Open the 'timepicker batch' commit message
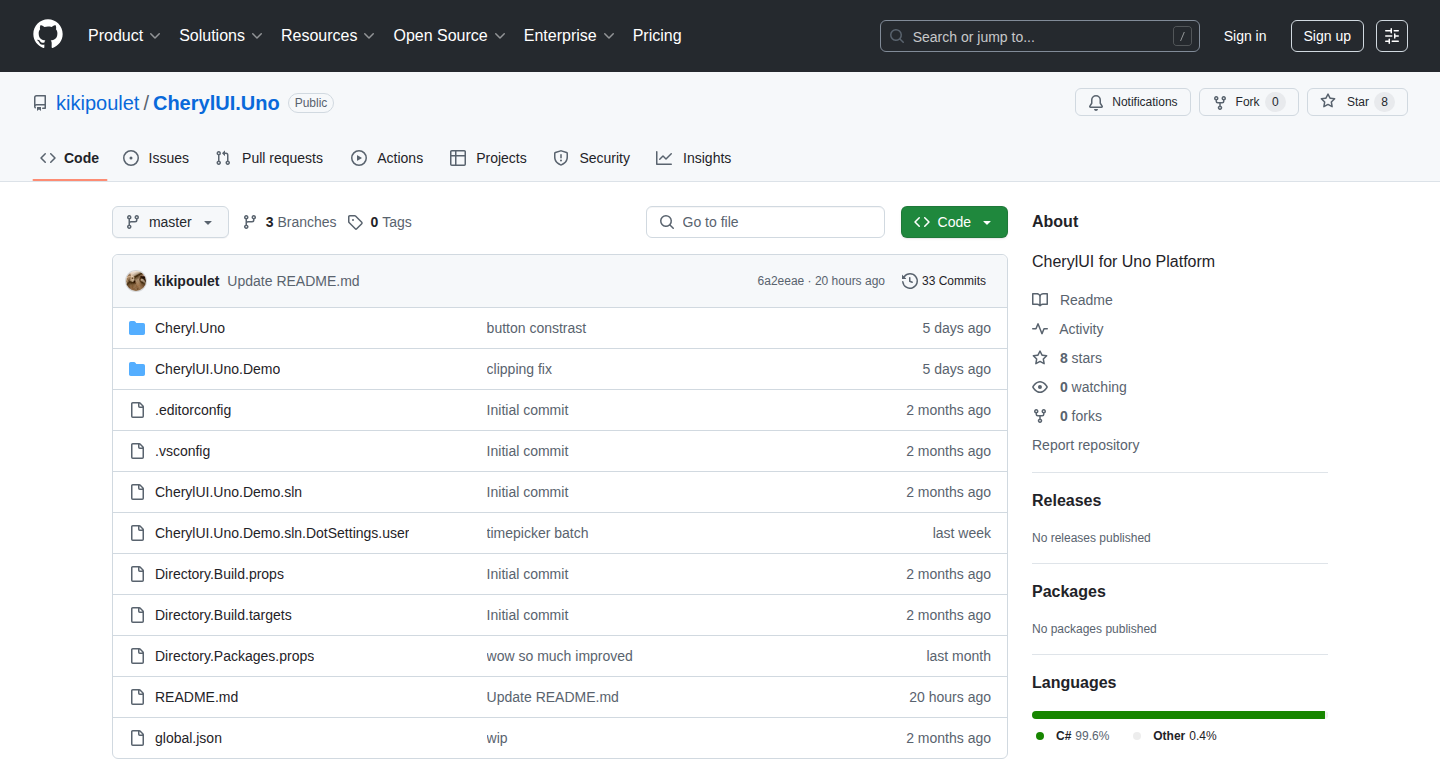Viewport: 1440px width, 761px height. pyautogui.click(x=537, y=533)
